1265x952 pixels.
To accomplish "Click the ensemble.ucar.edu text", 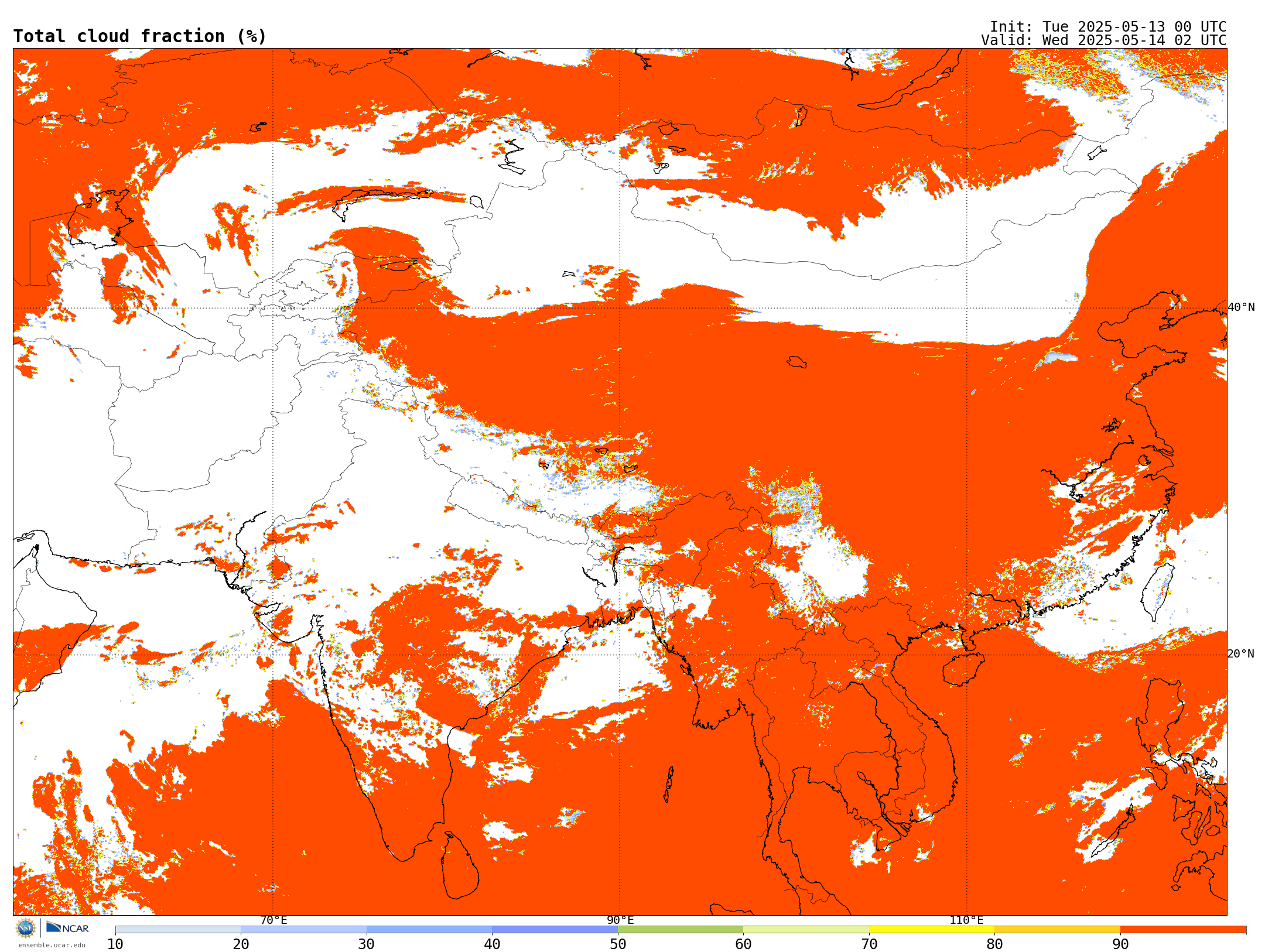I will (52, 945).
